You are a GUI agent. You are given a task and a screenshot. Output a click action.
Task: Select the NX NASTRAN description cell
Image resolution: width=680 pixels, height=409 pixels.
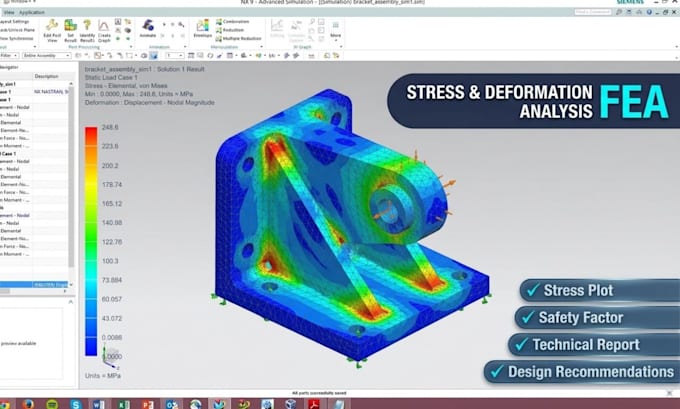click(51, 92)
